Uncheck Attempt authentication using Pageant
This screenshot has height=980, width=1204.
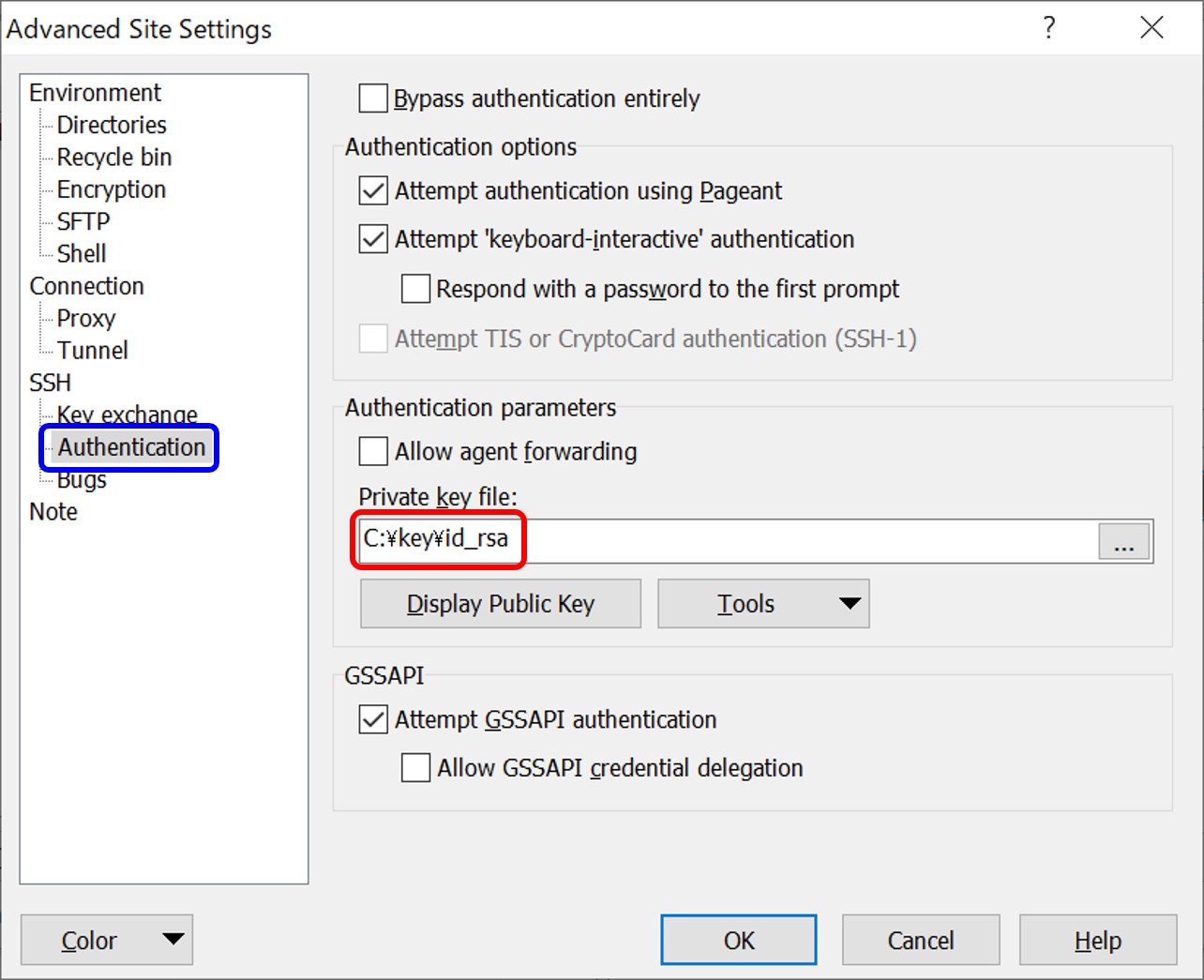click(x=373, y=191)
